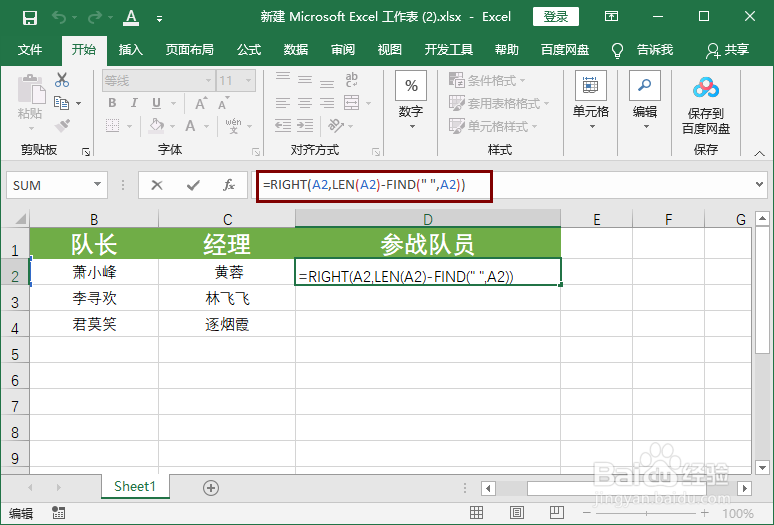This screenshot has width=774, height=525.
Task: Click the 告诉我 lightbulb search
Action: coord(643,50)
